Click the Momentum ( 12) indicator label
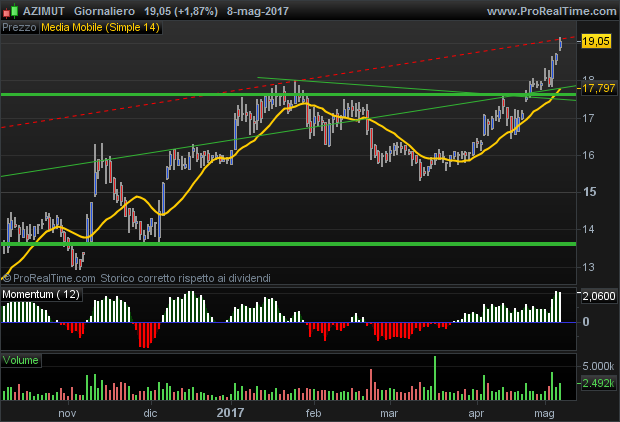Screen dimensions: 620x422 [x=41, y=294]
